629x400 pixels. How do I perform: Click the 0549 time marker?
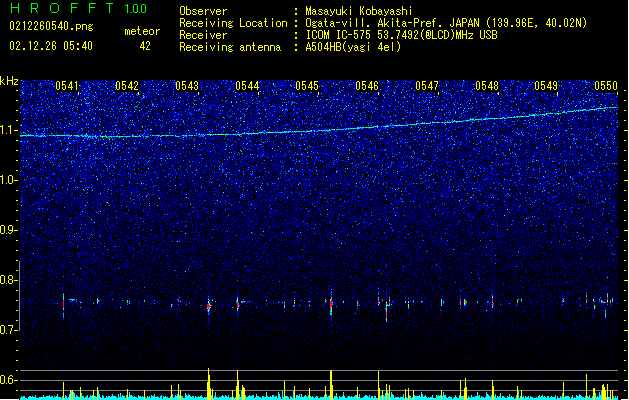[546, 86]
